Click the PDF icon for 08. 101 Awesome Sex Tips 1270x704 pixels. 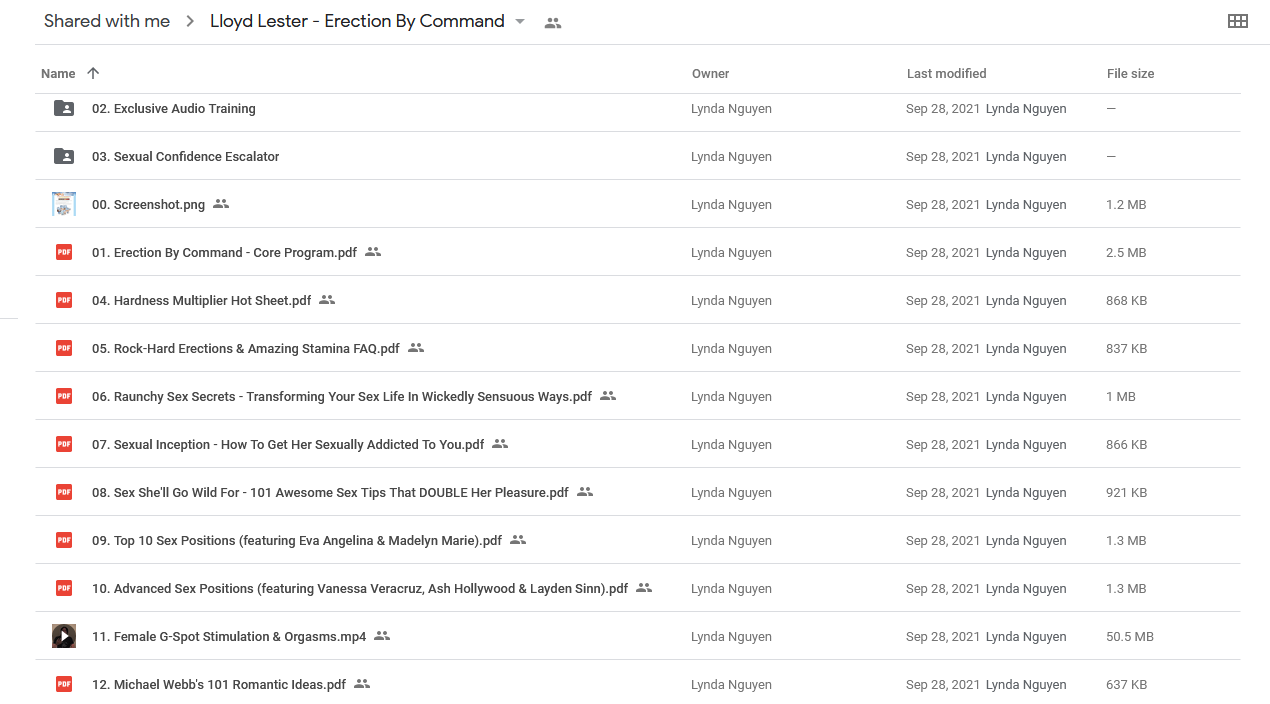pyautogui.click(x=64, y=492)
